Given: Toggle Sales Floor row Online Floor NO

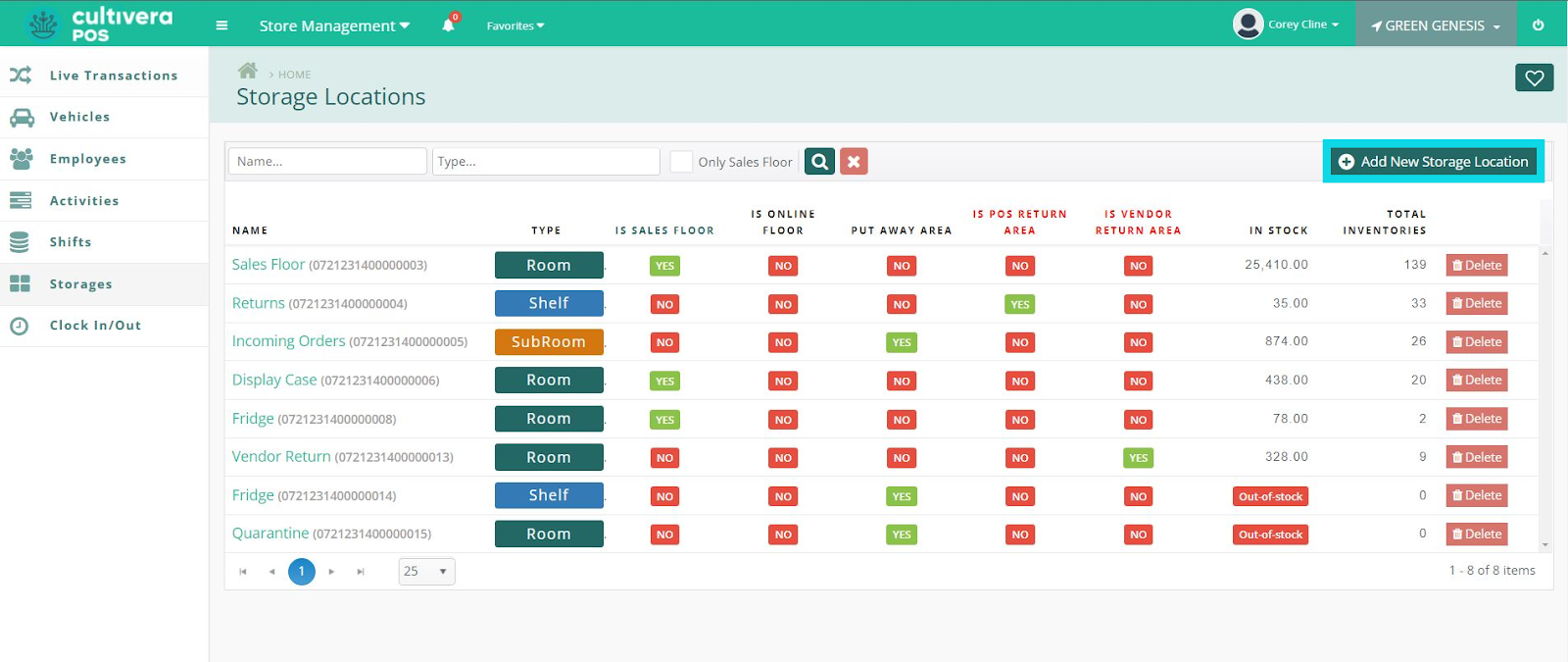Looking at the screenshot, I should click(x=783, y=266).
